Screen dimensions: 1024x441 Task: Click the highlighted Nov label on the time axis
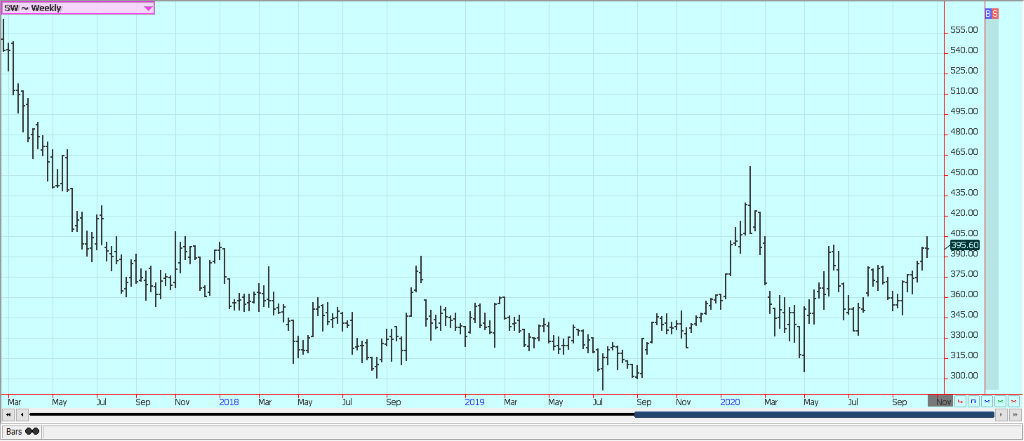pos(940,401)
